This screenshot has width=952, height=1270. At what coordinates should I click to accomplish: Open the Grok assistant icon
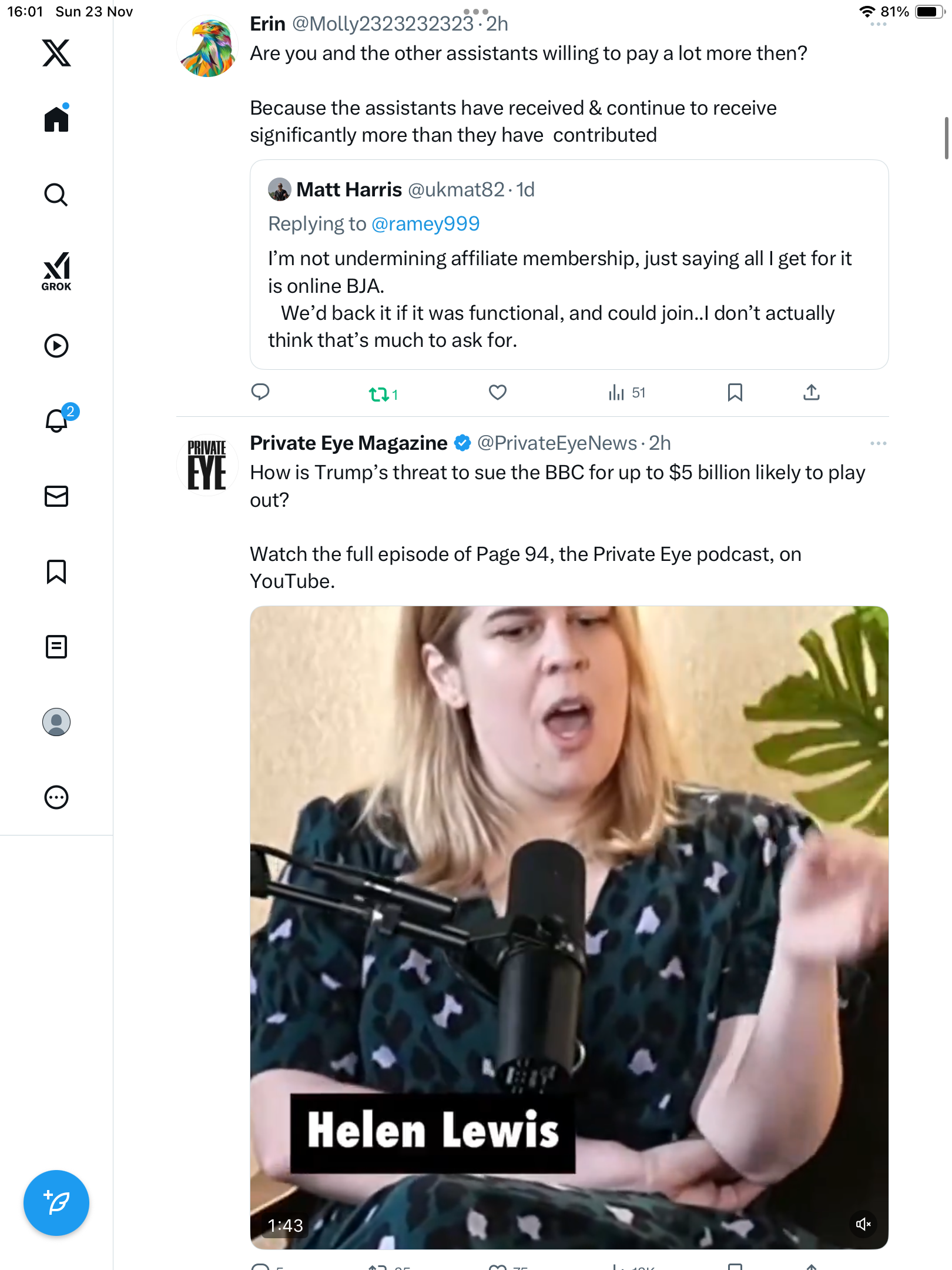pos(56,271)
